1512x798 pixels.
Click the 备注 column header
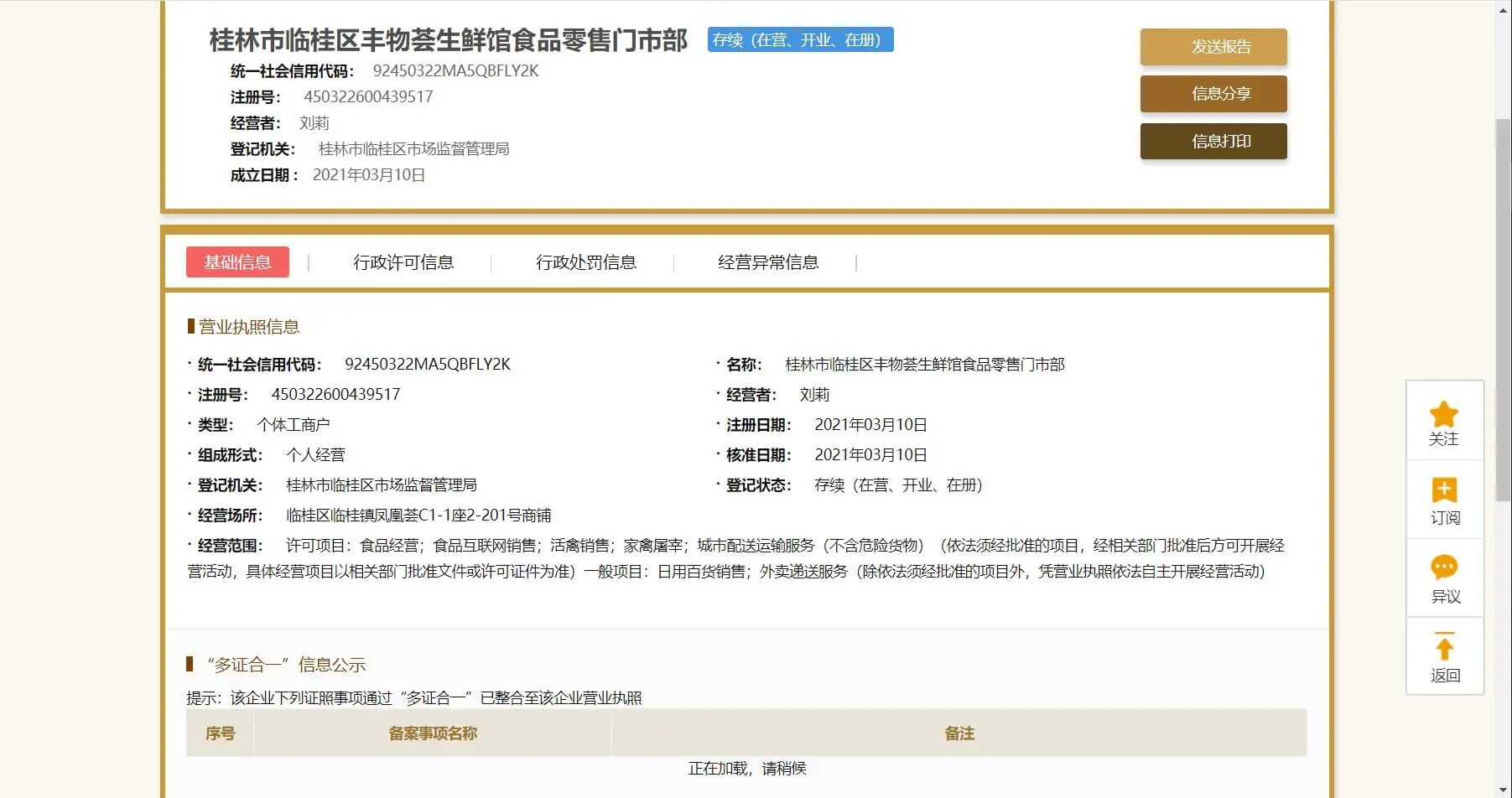959,733
